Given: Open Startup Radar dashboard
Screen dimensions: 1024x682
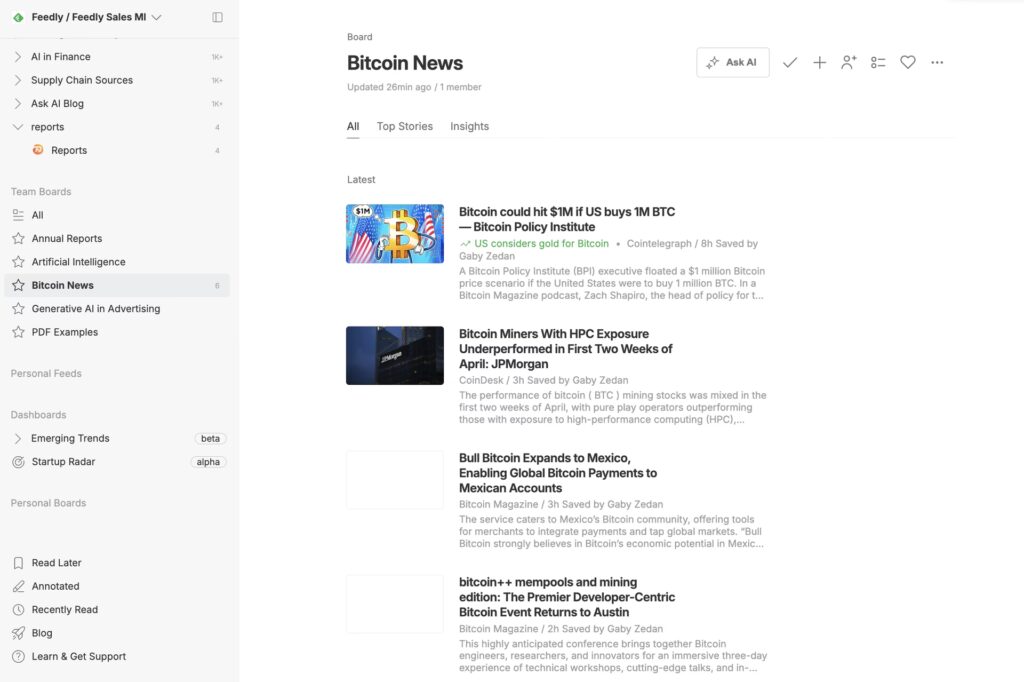Looking at the screenshot, I should click(x=63, y=462).
